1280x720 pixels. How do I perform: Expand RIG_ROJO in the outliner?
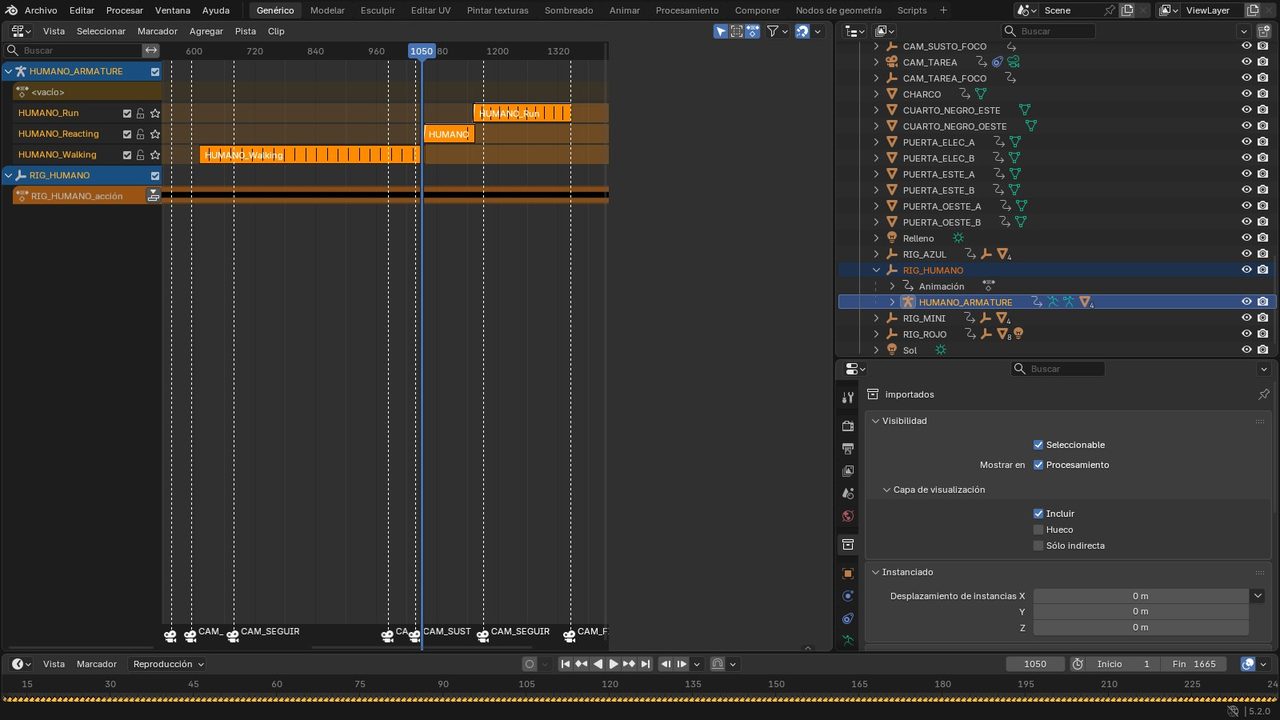click(x=877, y=334)
